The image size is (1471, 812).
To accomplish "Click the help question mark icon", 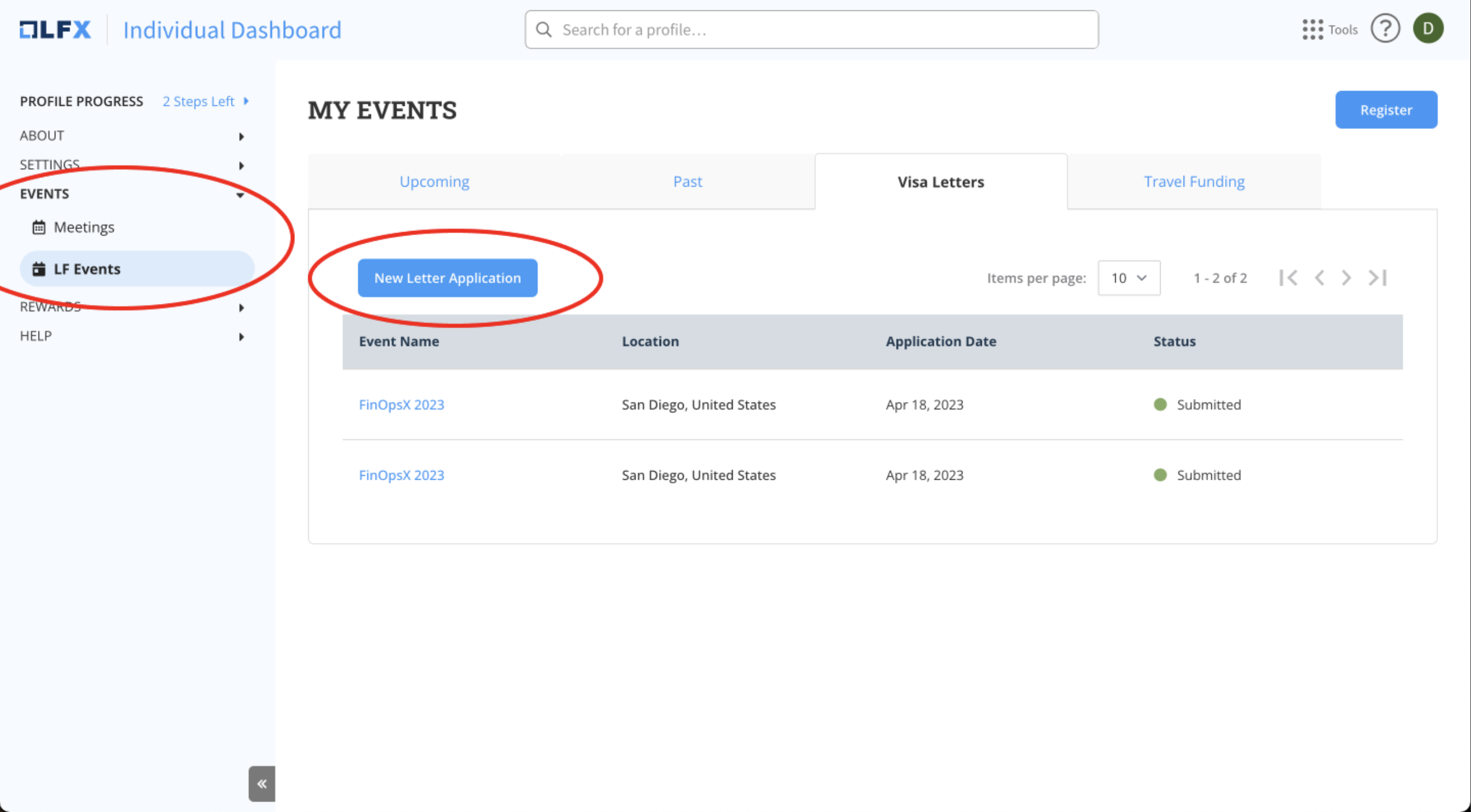I will (1385, 29).
